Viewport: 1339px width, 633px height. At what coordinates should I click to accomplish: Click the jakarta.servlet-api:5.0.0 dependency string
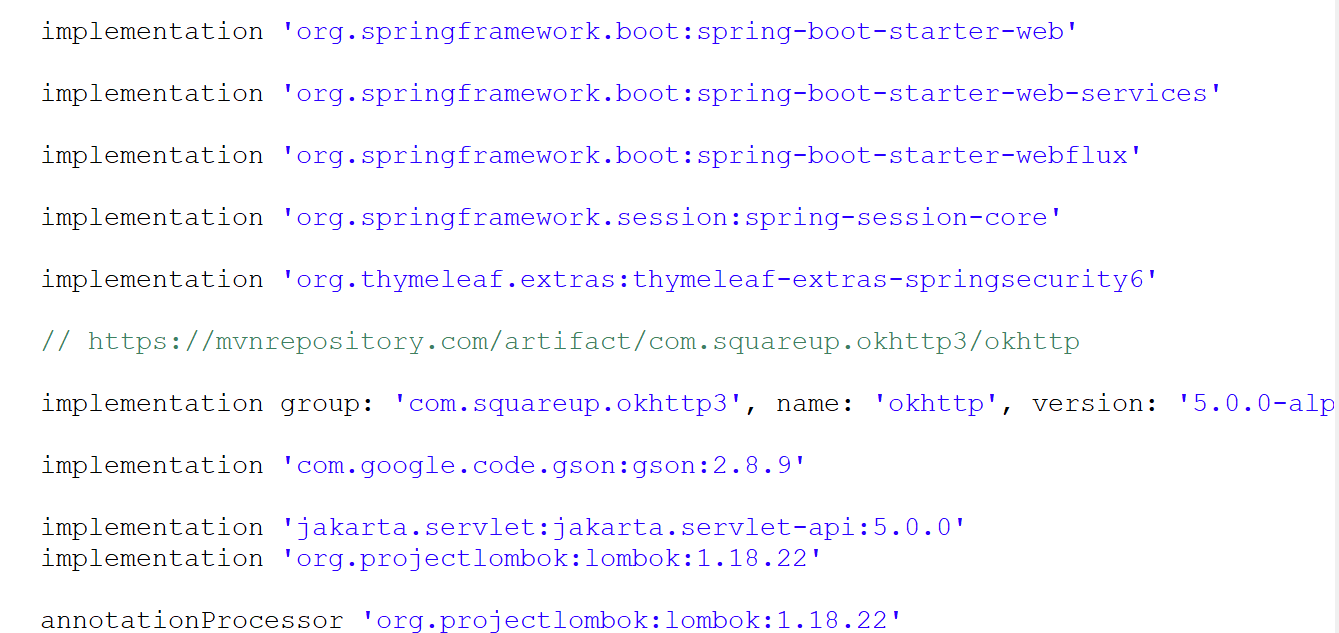pos(624,527)
